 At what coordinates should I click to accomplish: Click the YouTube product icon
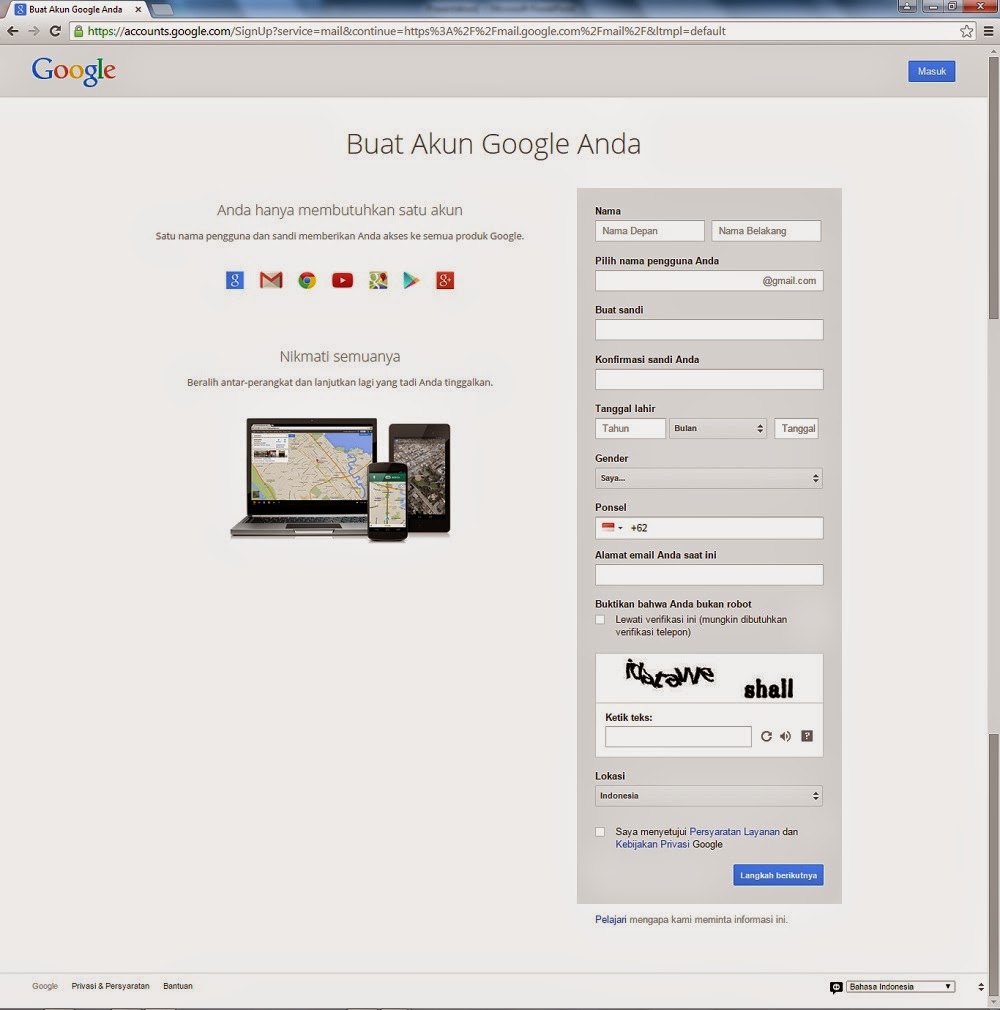pos(342,280)
